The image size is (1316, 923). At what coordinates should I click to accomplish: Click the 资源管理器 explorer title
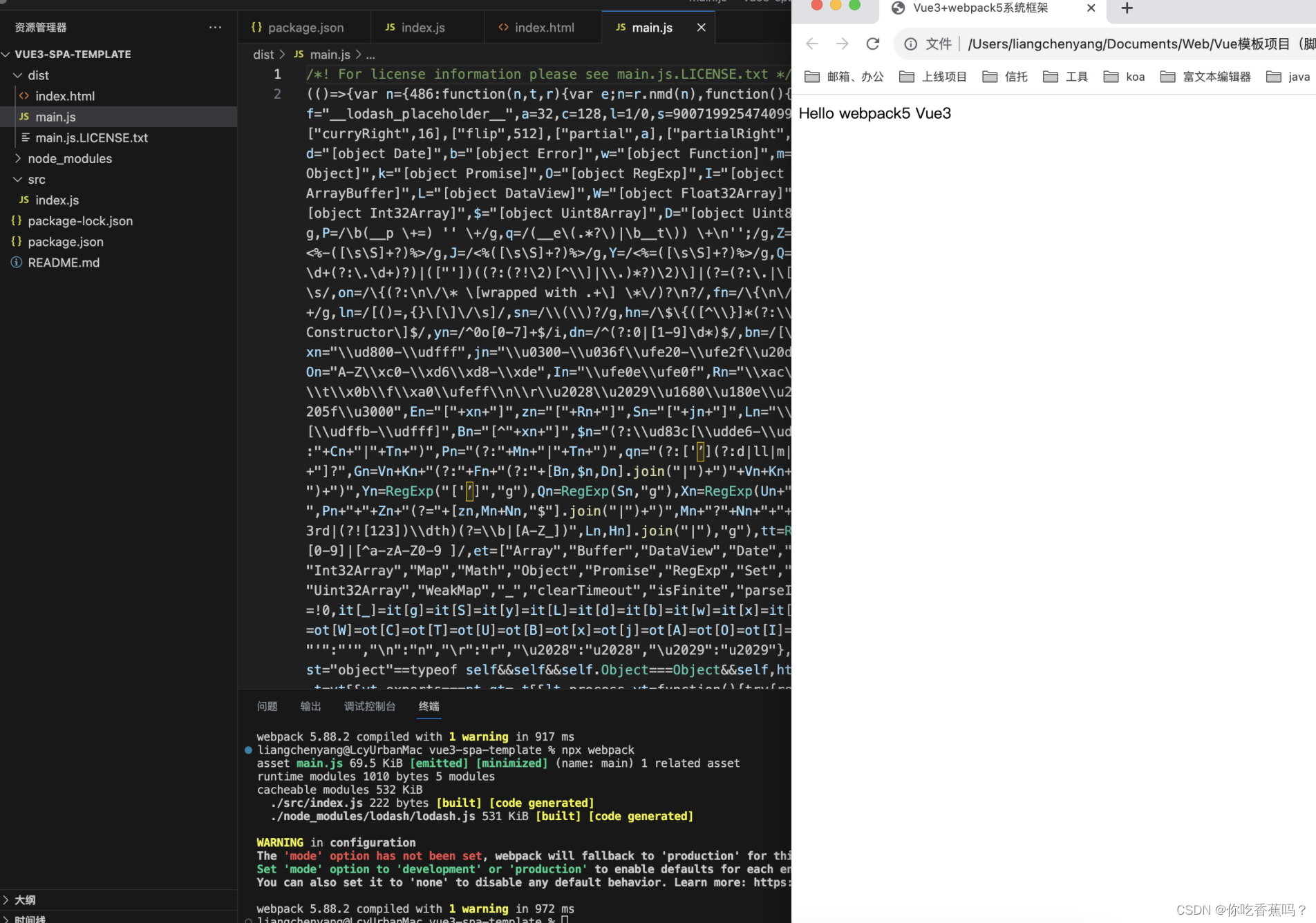pos(41,28)
